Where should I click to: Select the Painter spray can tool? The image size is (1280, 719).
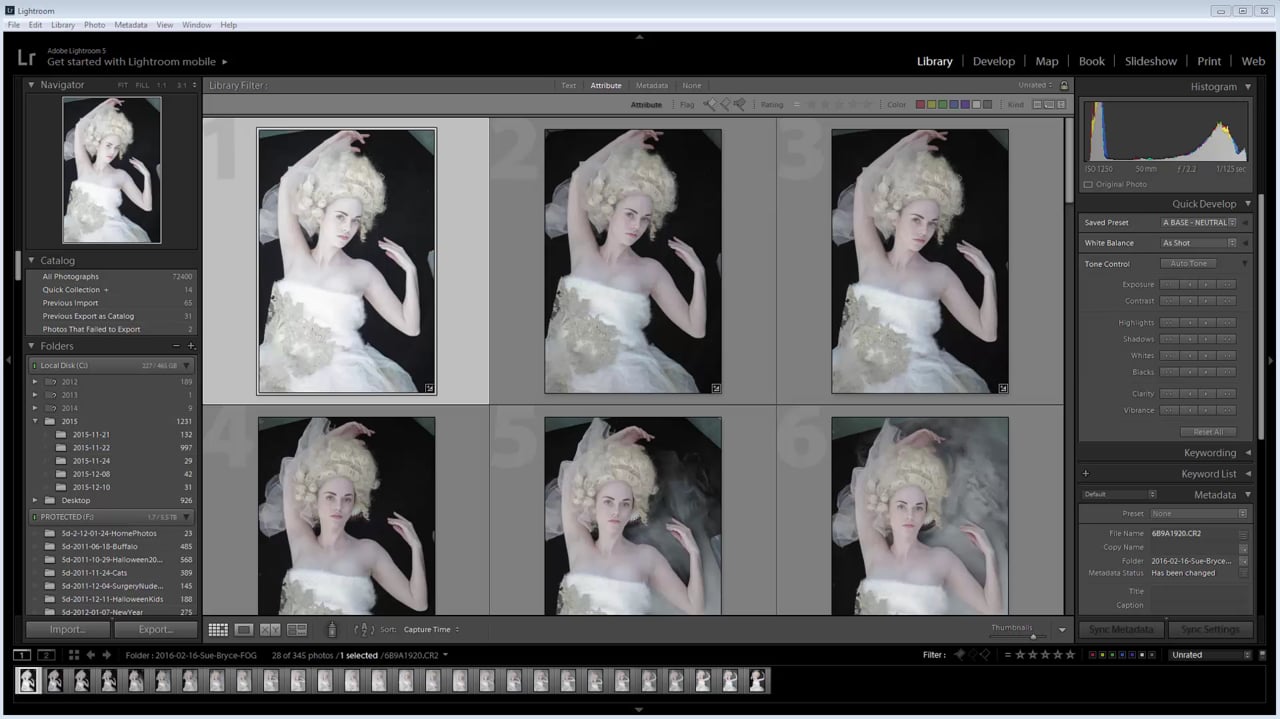tap(332, 630)
